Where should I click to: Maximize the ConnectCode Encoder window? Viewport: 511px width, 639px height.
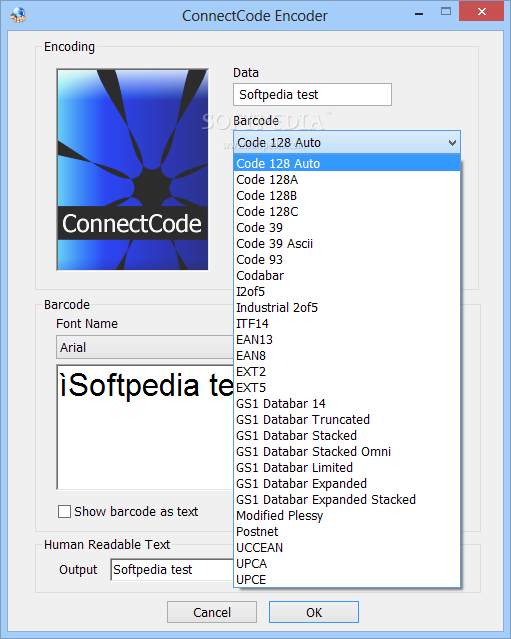[446, 11]
